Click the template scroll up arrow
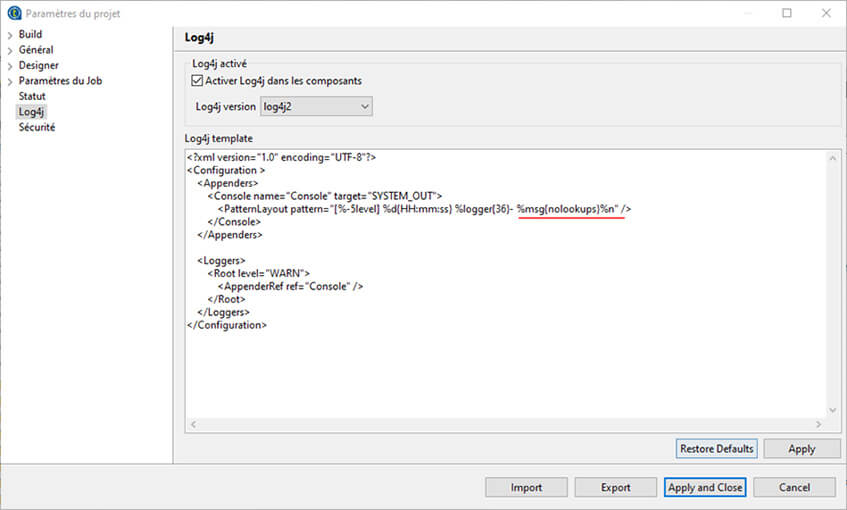Screen dimensions: 847x510 [x=833, y=158]
